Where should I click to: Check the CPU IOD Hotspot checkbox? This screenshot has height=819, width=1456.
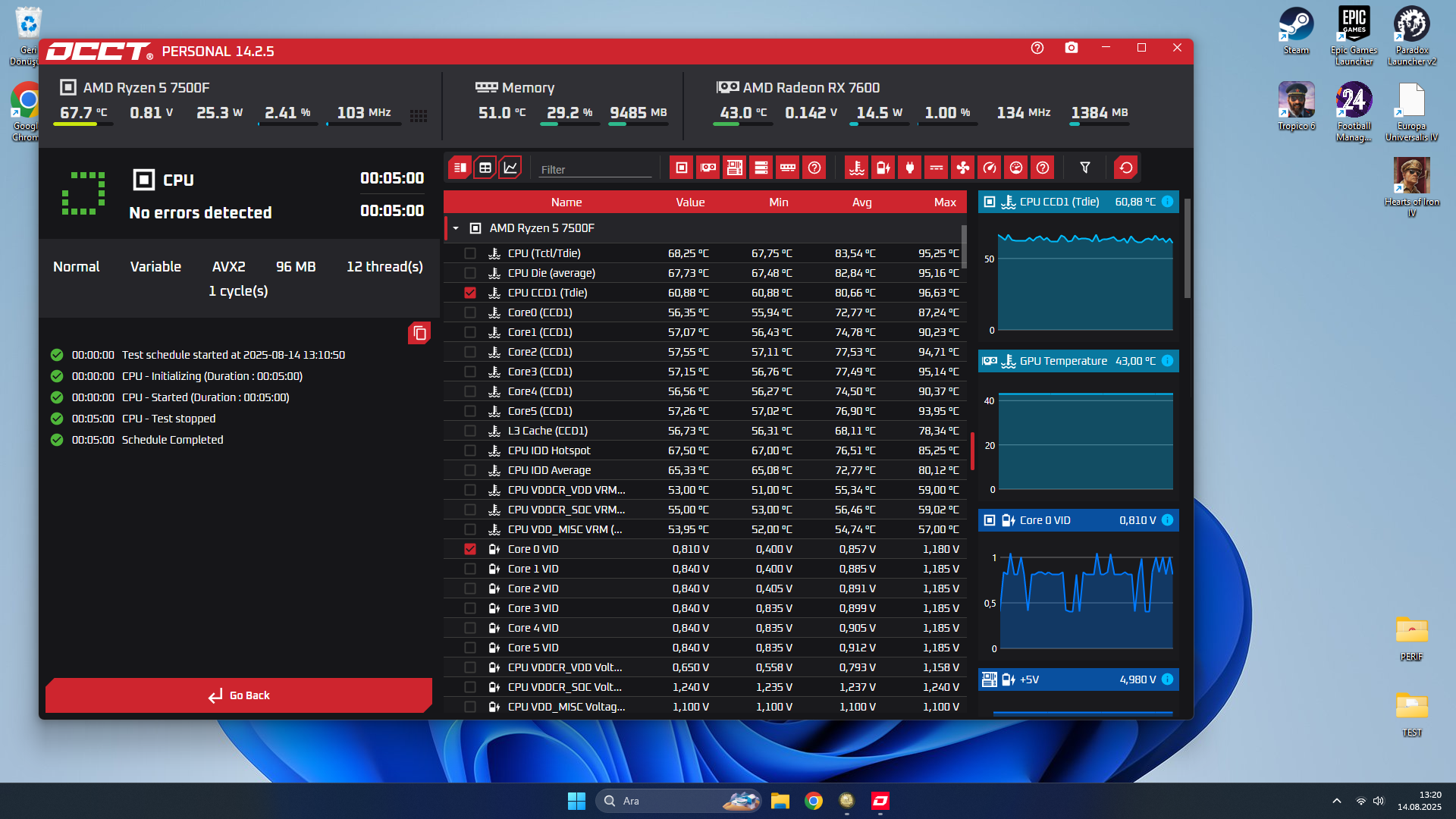tap(470, 450)
